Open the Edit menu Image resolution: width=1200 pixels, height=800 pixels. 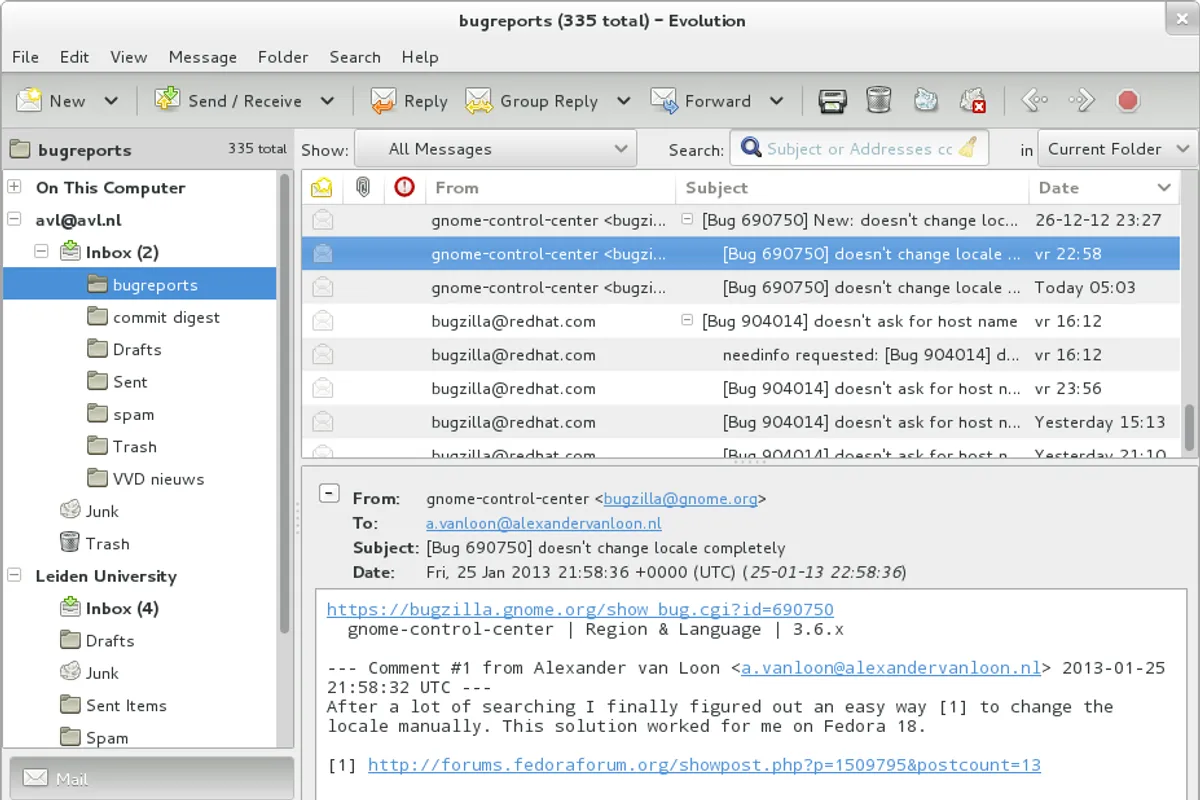74,57
